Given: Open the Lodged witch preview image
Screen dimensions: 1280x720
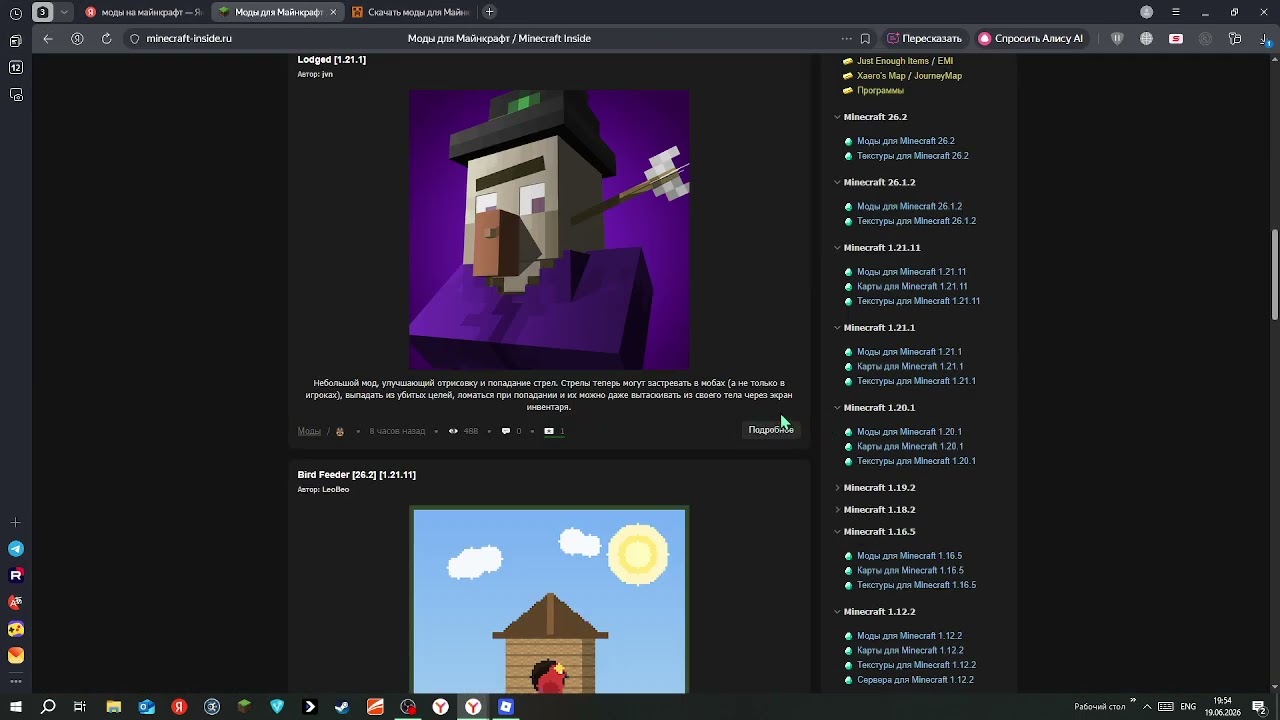Looking at the screenshot, I should click(549, 230).
